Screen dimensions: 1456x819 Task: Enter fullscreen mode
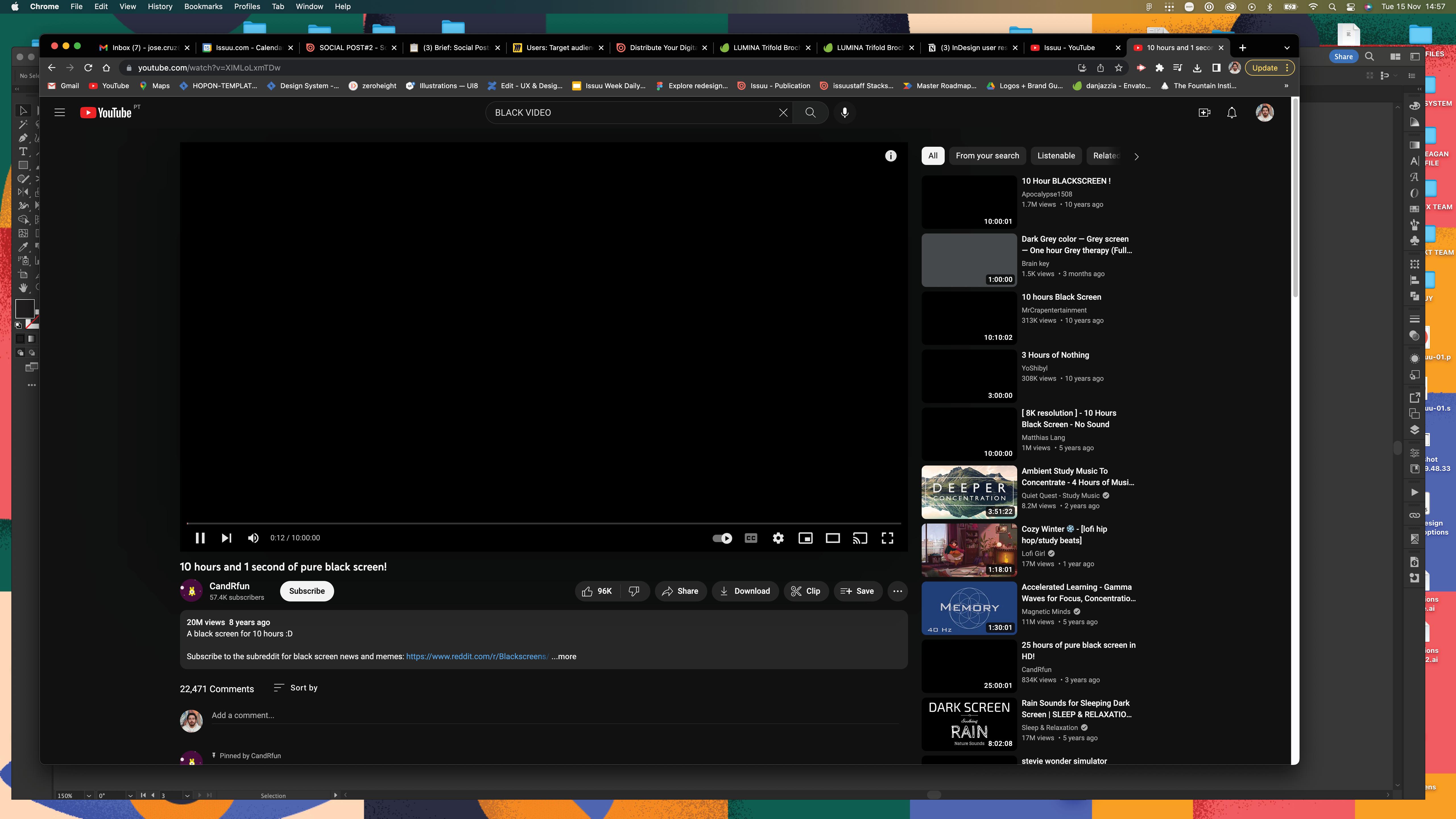[x=887, y=538]
